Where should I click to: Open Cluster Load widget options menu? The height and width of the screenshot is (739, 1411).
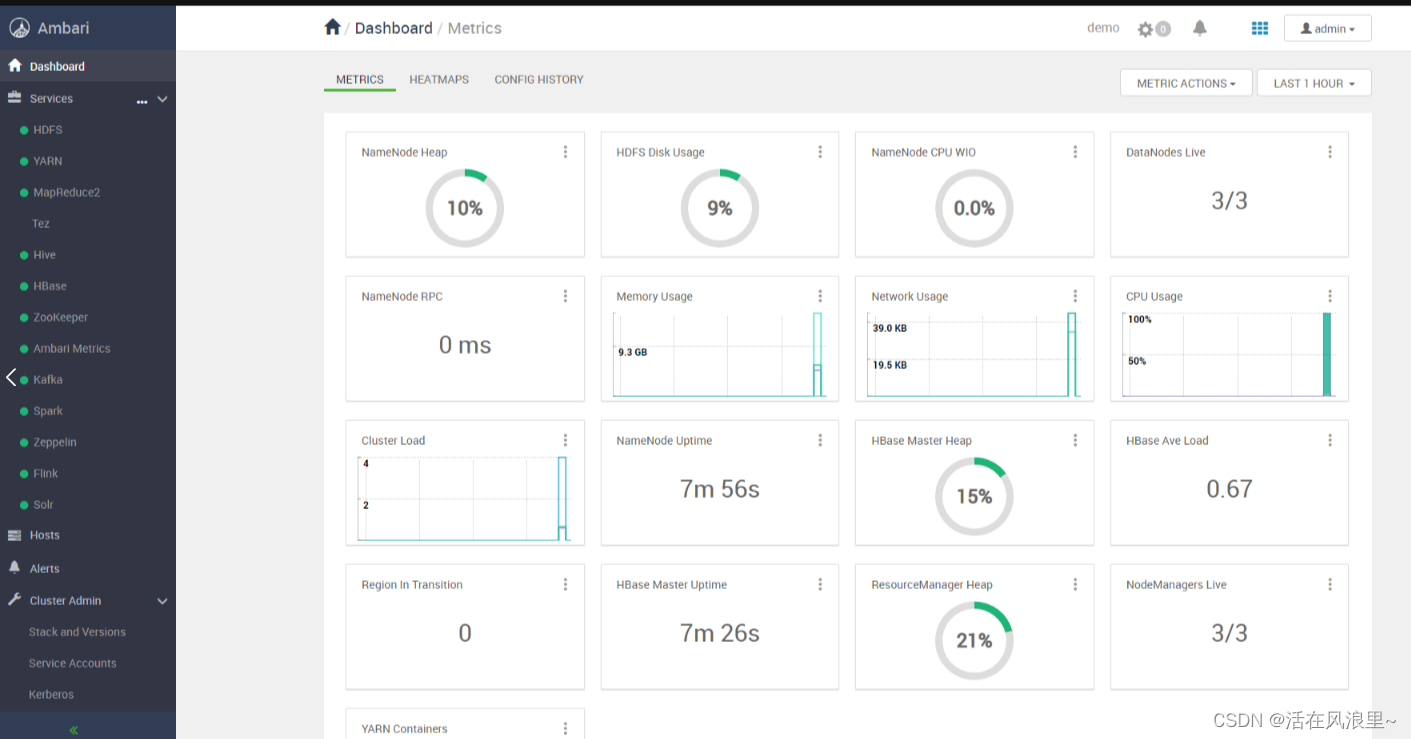click(x=565, y=440)
